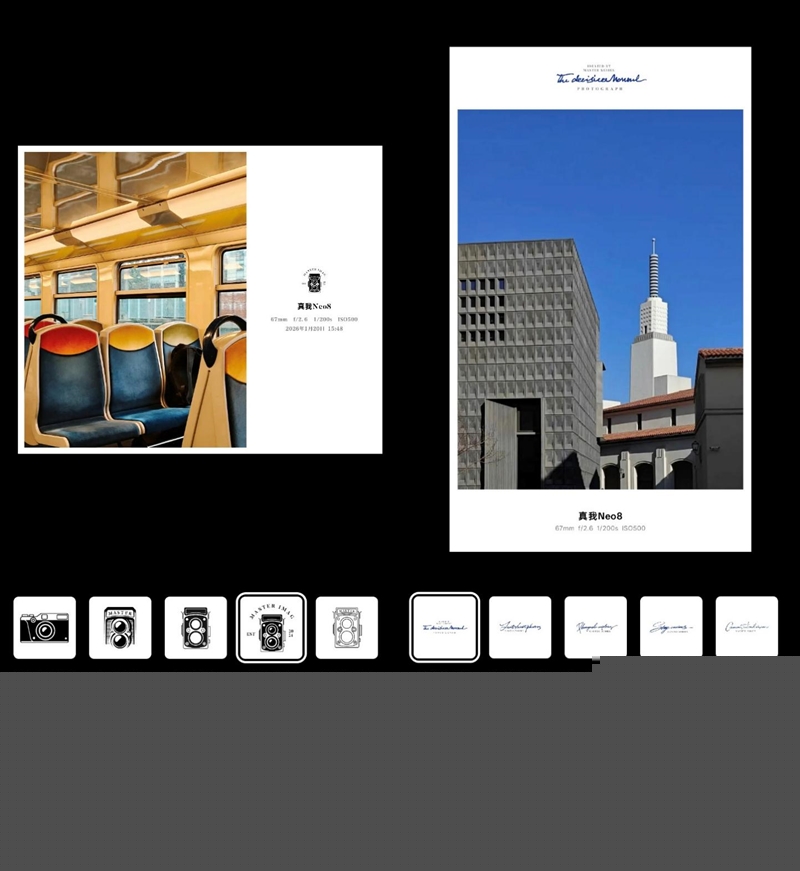Click the camera badge logo on left card
This screenshot has width=800, height=871.
tap(314, 281)
